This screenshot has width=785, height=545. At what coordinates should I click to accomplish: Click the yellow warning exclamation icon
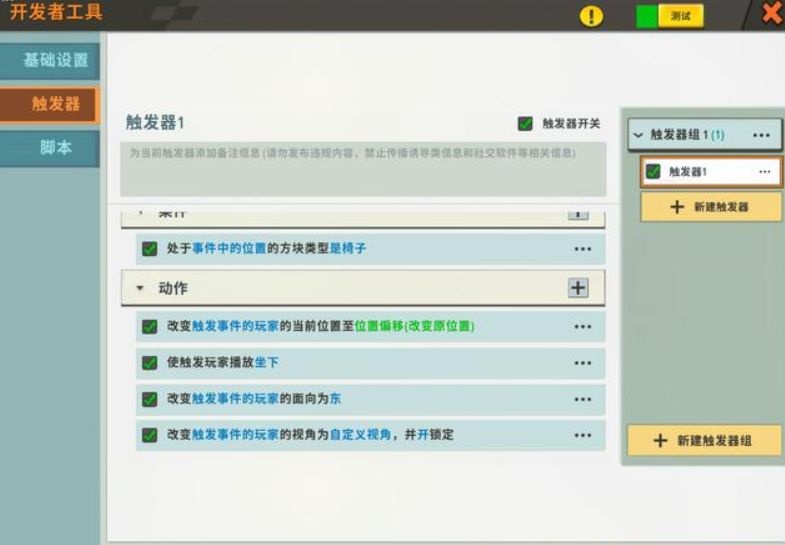pyautogui.click(x=592, y=16)
